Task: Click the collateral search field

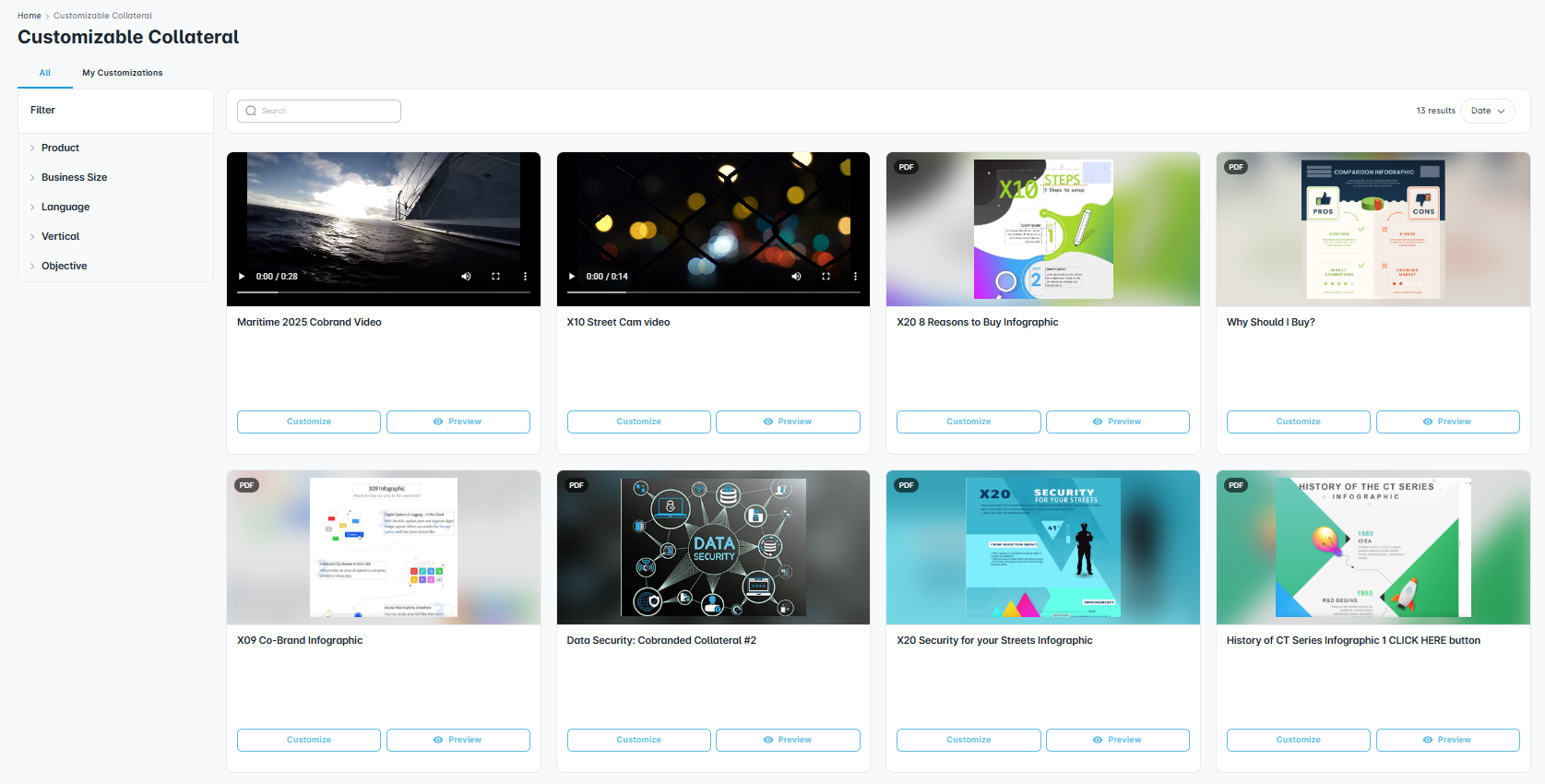Action: point(319,111)
